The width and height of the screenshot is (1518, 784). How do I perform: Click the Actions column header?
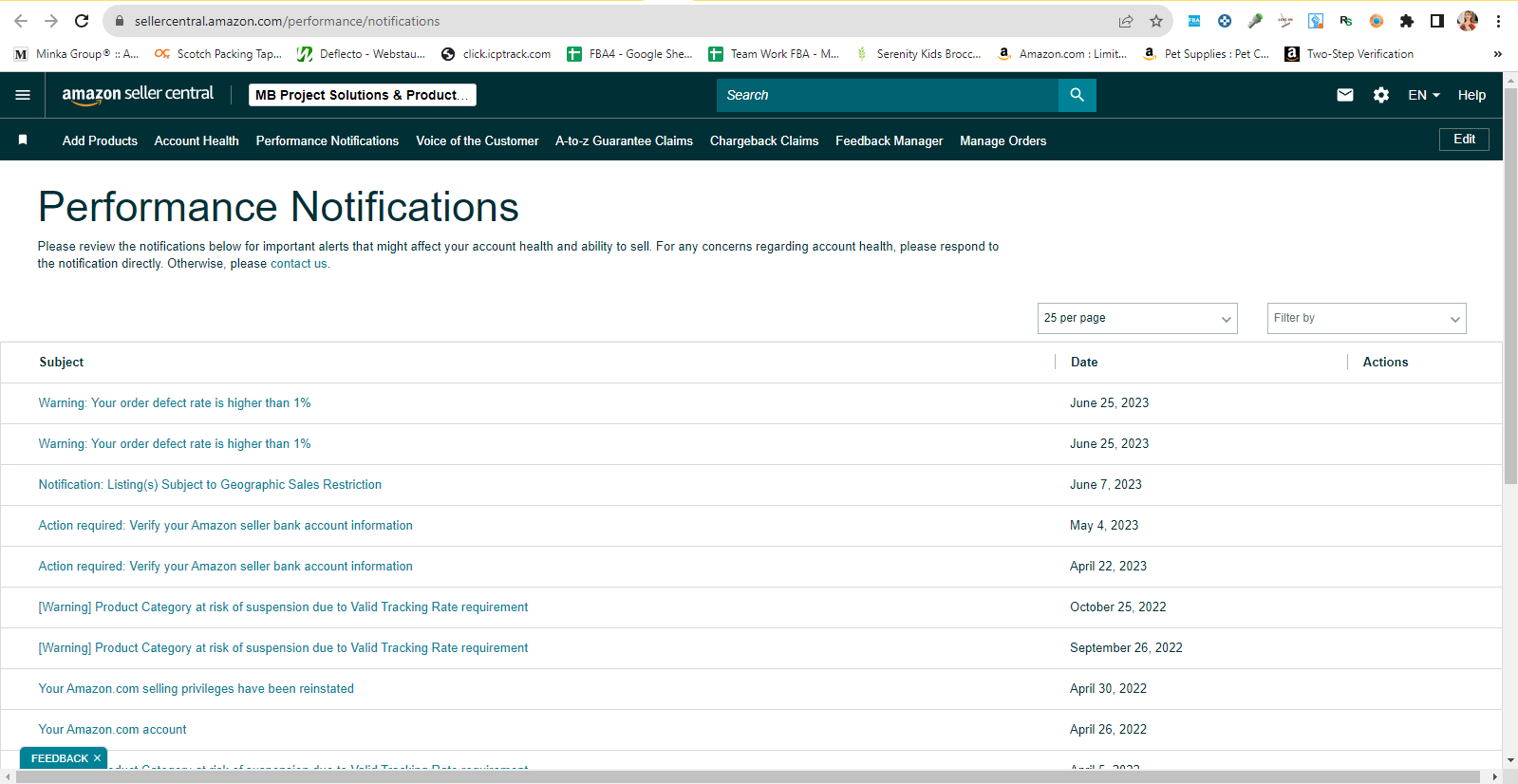pyautogui.click(x=1385, y=363)
